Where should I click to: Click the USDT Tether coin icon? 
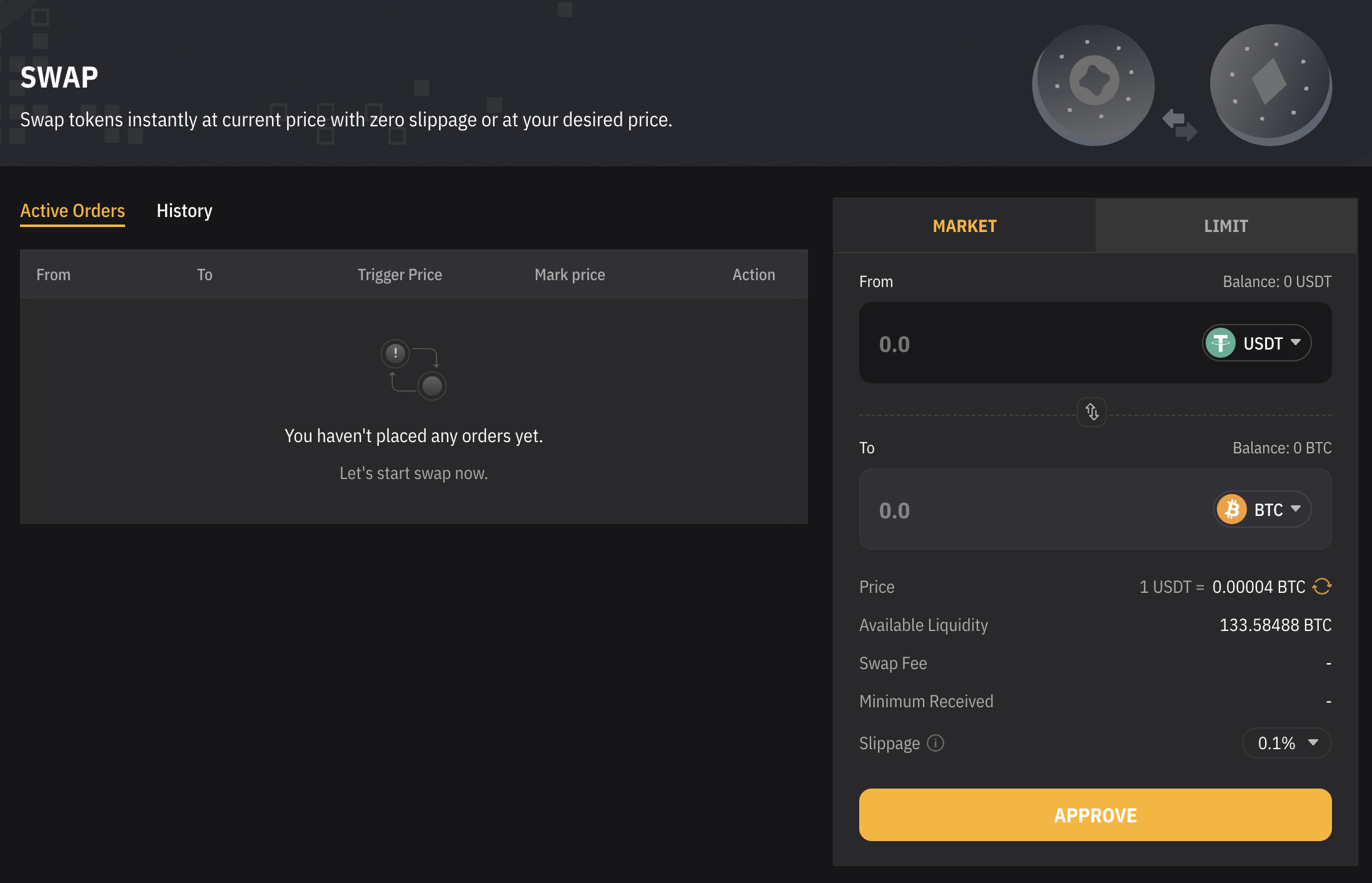pos(1220,343)
